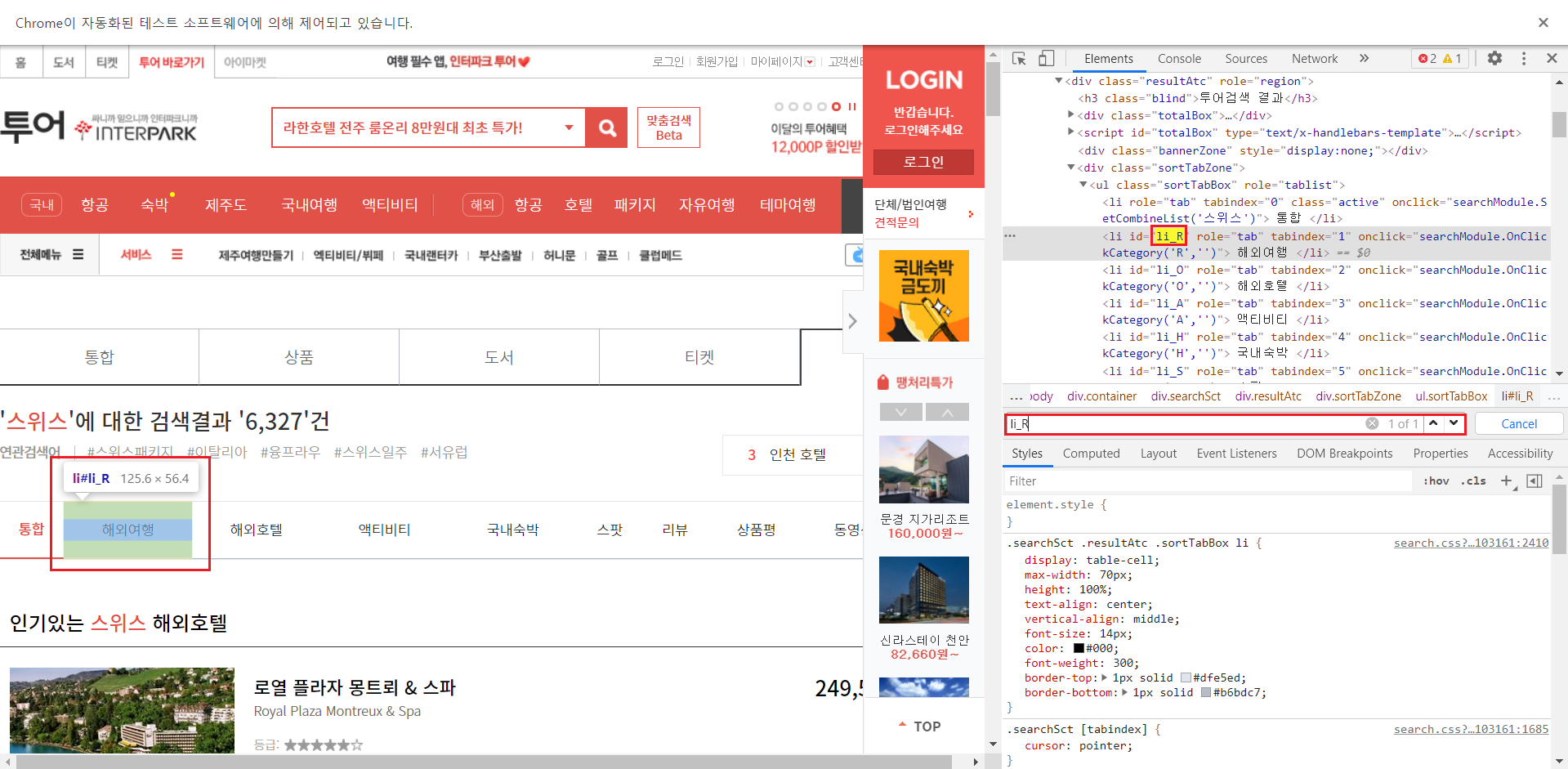The height and width of the screenshot is (769, 1568).
Task: Click the 맞춤검색 Beta button
Action: tap(668, 127)
